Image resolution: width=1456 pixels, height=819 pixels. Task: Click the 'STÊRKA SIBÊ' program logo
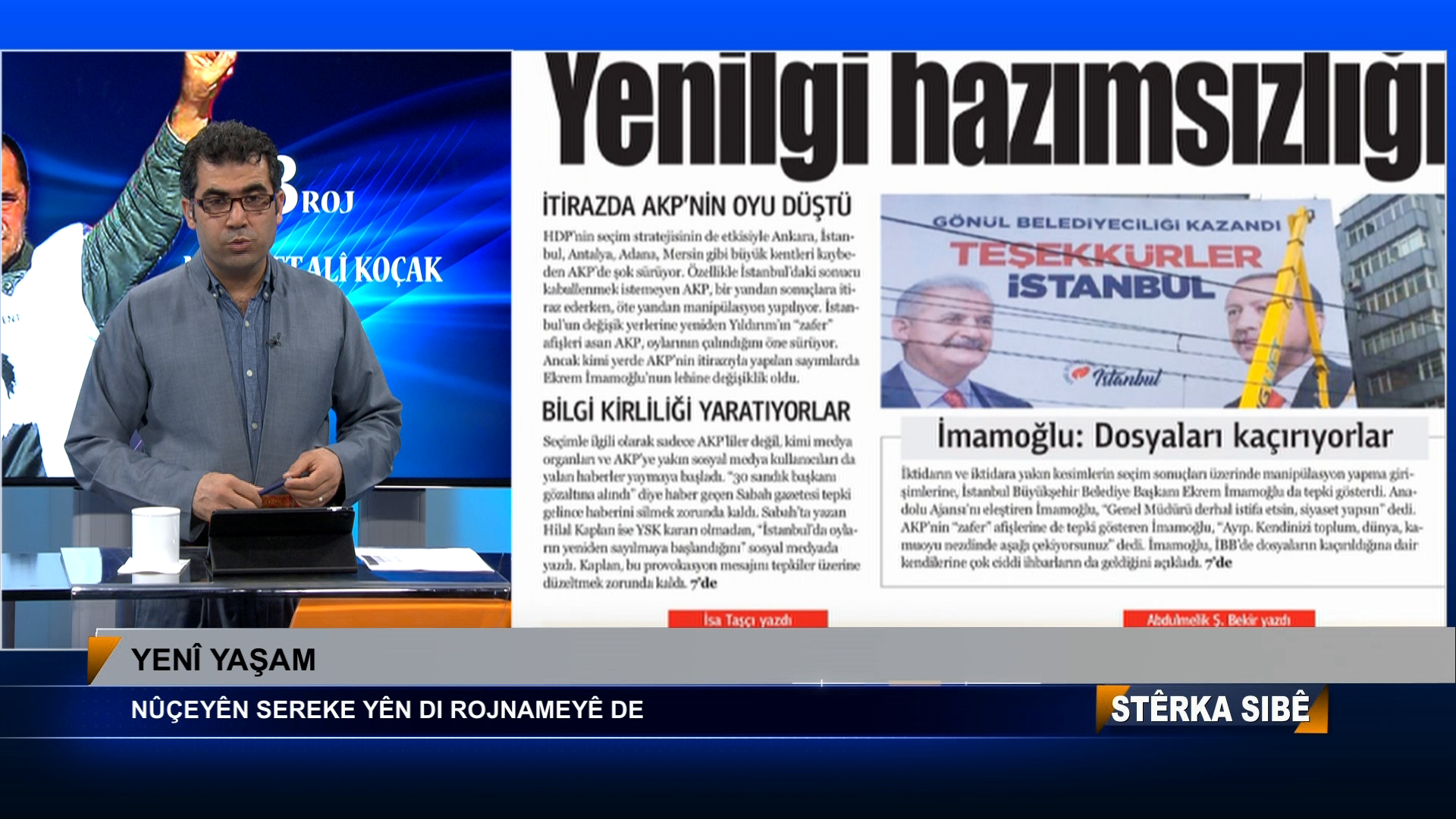[1211, 709]
